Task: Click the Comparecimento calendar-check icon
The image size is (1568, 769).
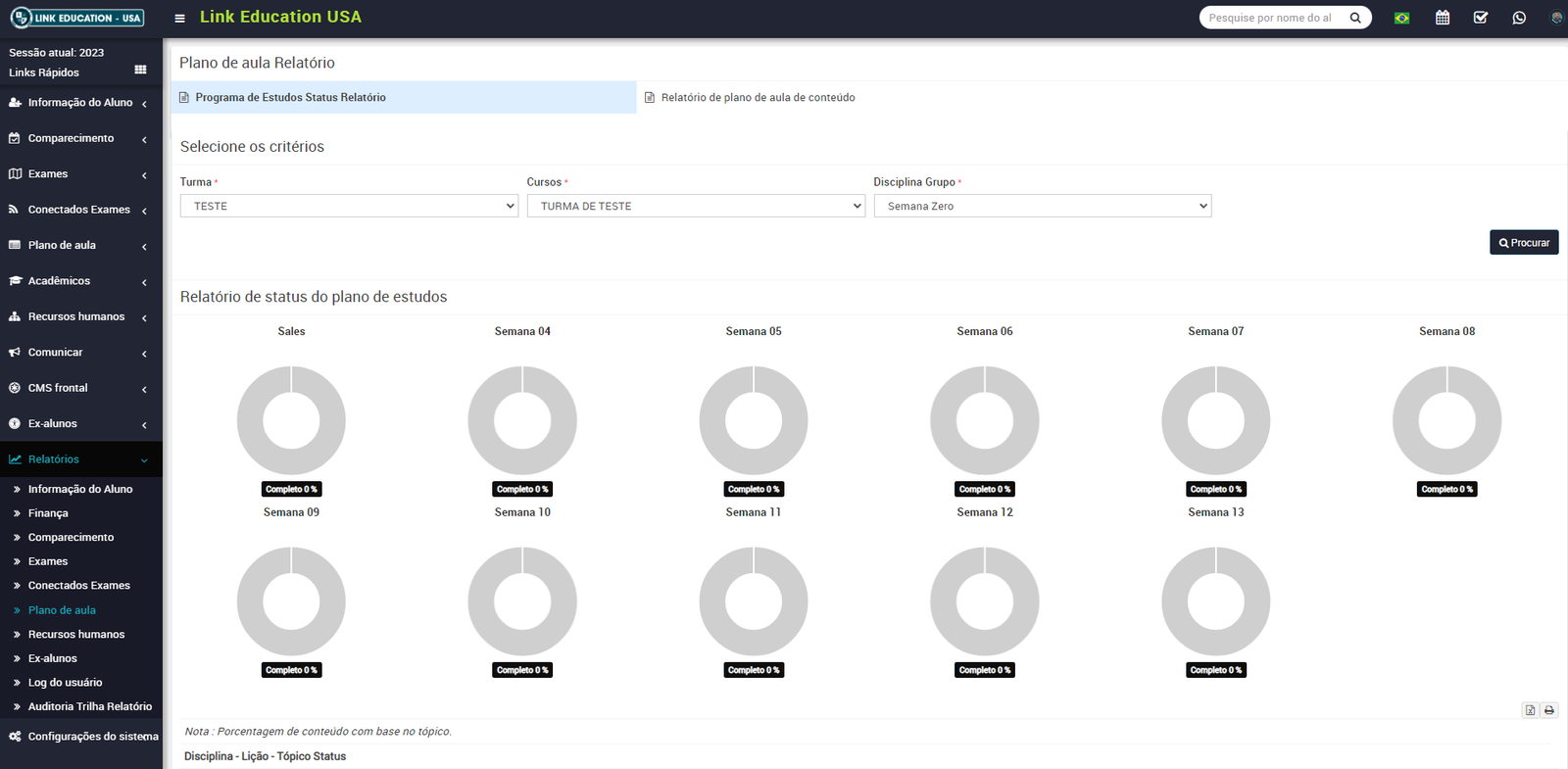Action: tap(15, 138)
